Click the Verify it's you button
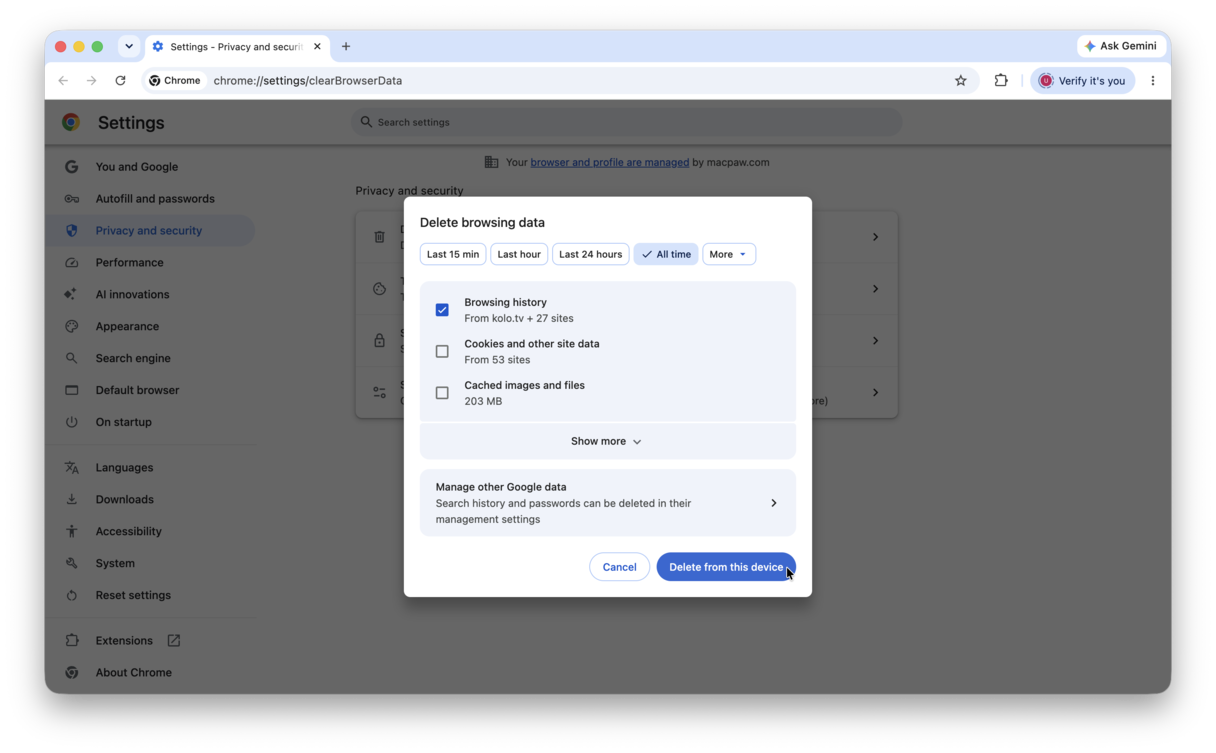The height and width of the screenshot is (753, 1216). point(1083,81)
